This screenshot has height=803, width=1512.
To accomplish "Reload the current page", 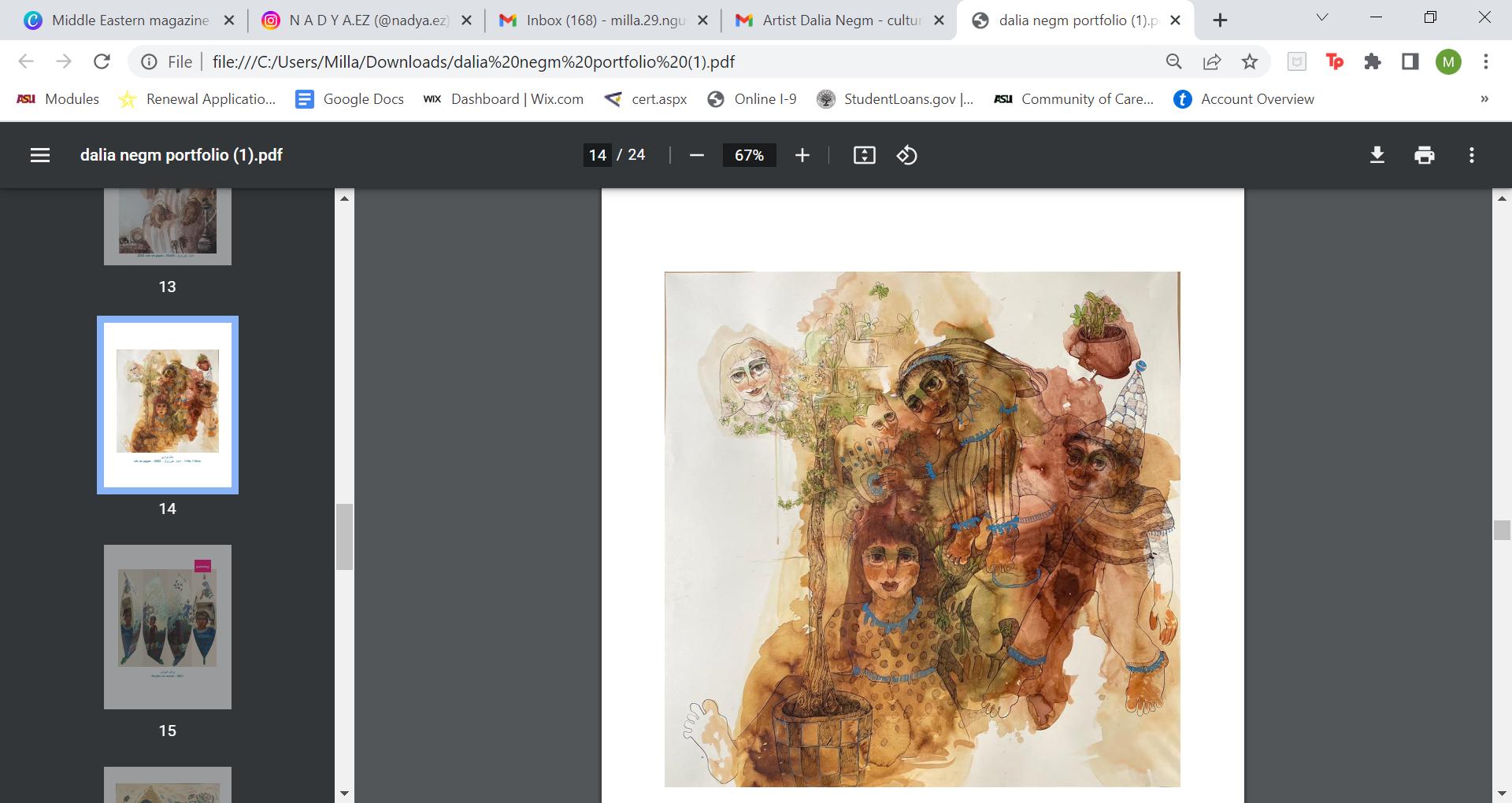I will click(102, 61).
